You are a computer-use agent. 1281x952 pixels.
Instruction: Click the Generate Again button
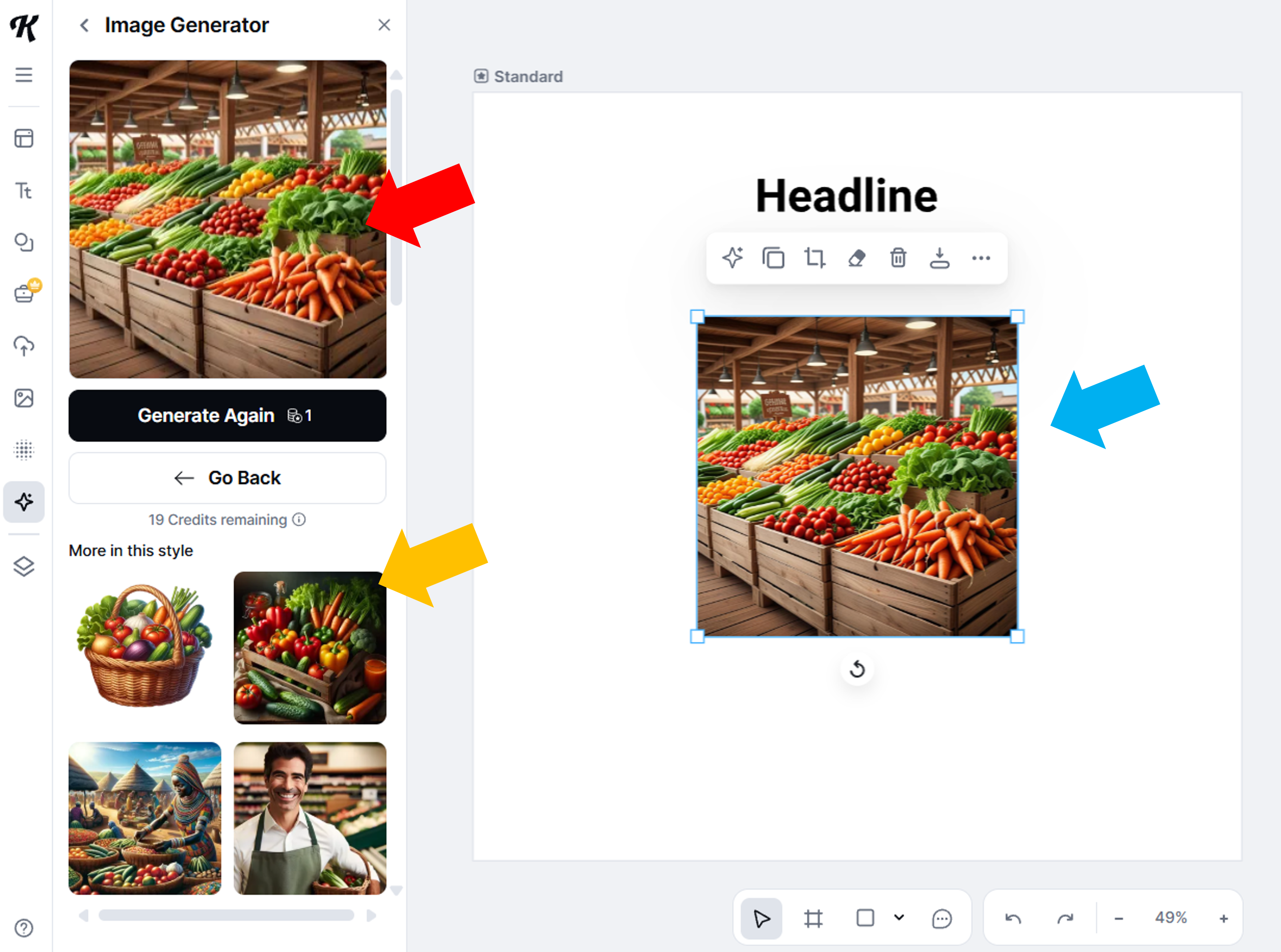(x=227, y=415)
